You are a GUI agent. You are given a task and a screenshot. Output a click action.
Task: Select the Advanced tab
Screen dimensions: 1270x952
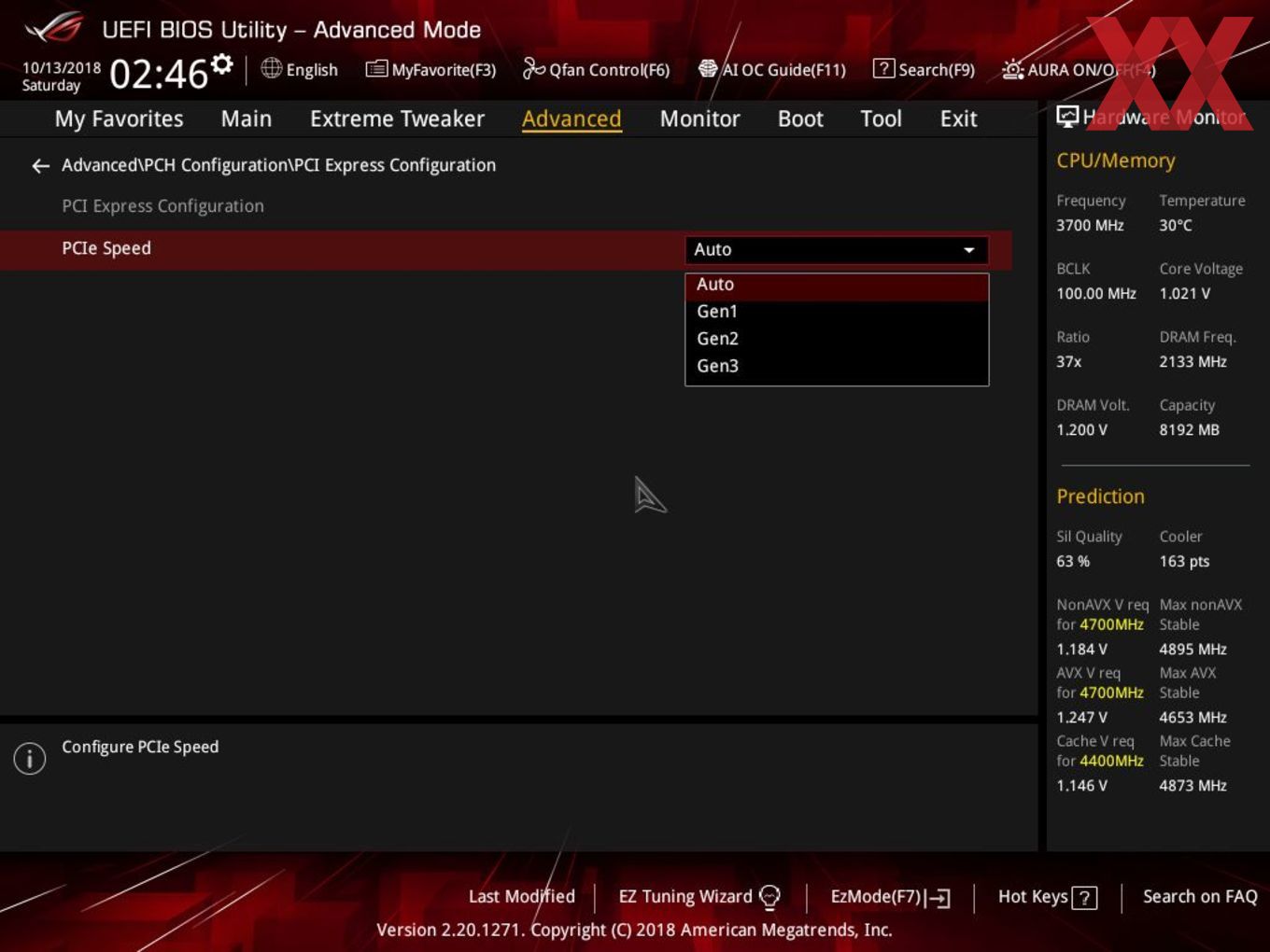point(571,119)
